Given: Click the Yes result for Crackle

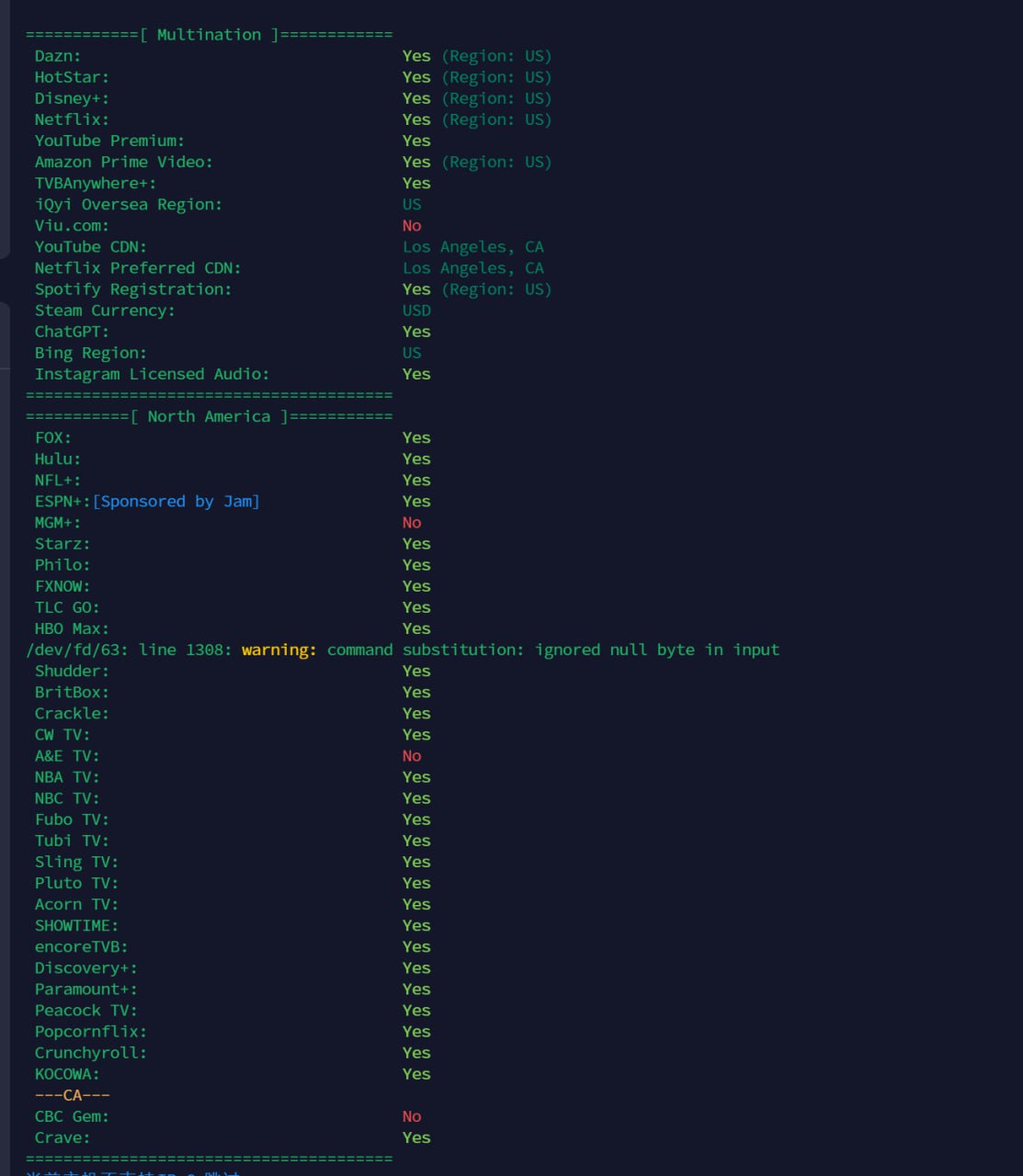Looking at the screenshot, I should 416,713.
